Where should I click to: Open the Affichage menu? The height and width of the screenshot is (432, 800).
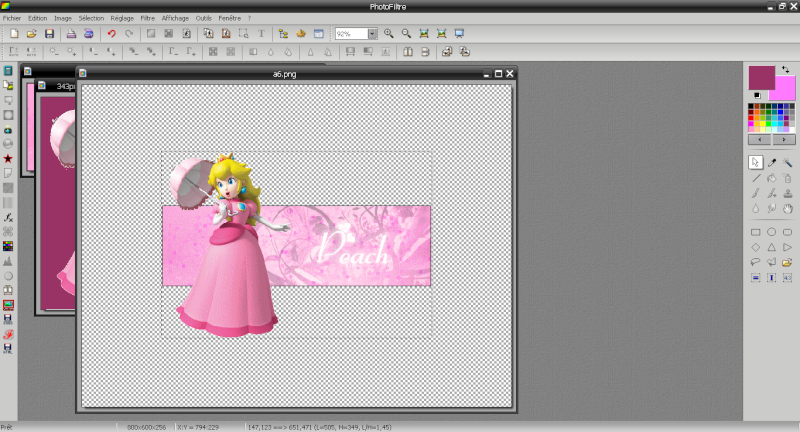pyautogui.click(x=175, y=18)
